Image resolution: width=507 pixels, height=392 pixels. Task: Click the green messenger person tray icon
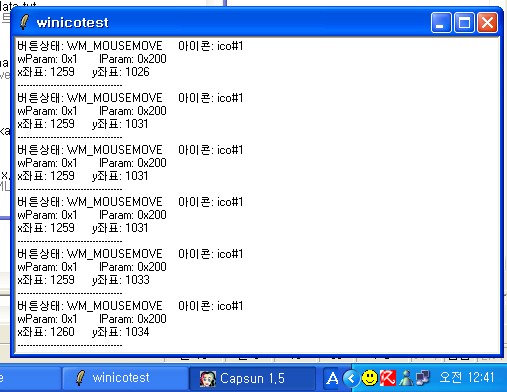coord(406,378)
